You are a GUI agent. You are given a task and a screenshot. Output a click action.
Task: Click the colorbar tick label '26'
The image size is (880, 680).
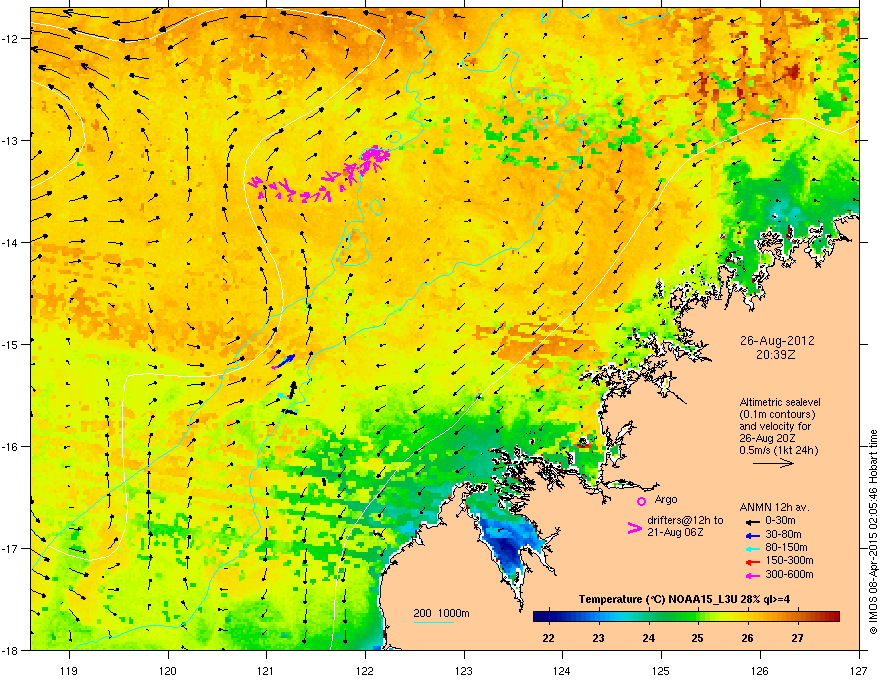pos(748,638)
